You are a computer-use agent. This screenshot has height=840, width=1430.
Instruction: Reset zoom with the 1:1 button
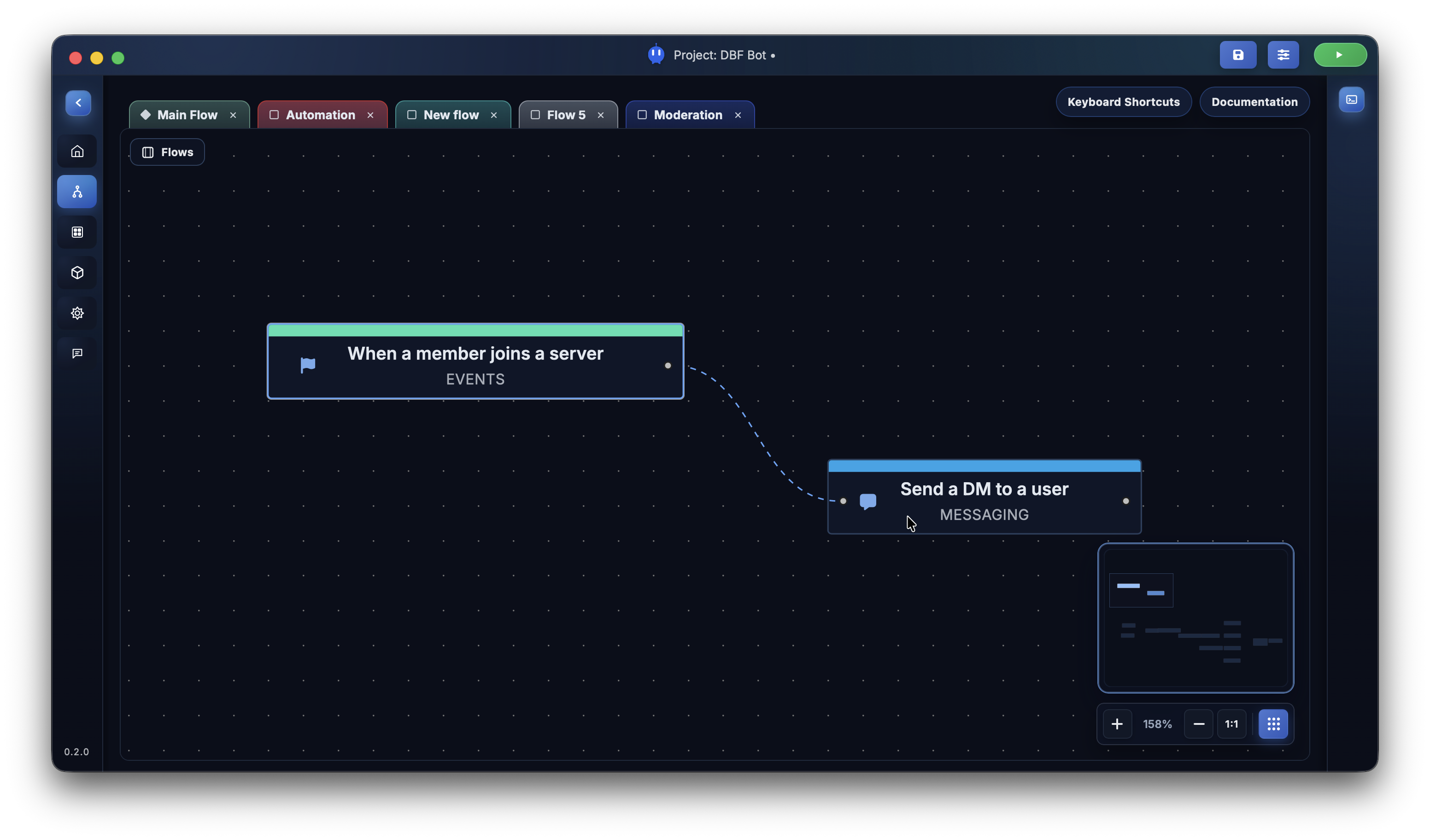pos(1231,724)
